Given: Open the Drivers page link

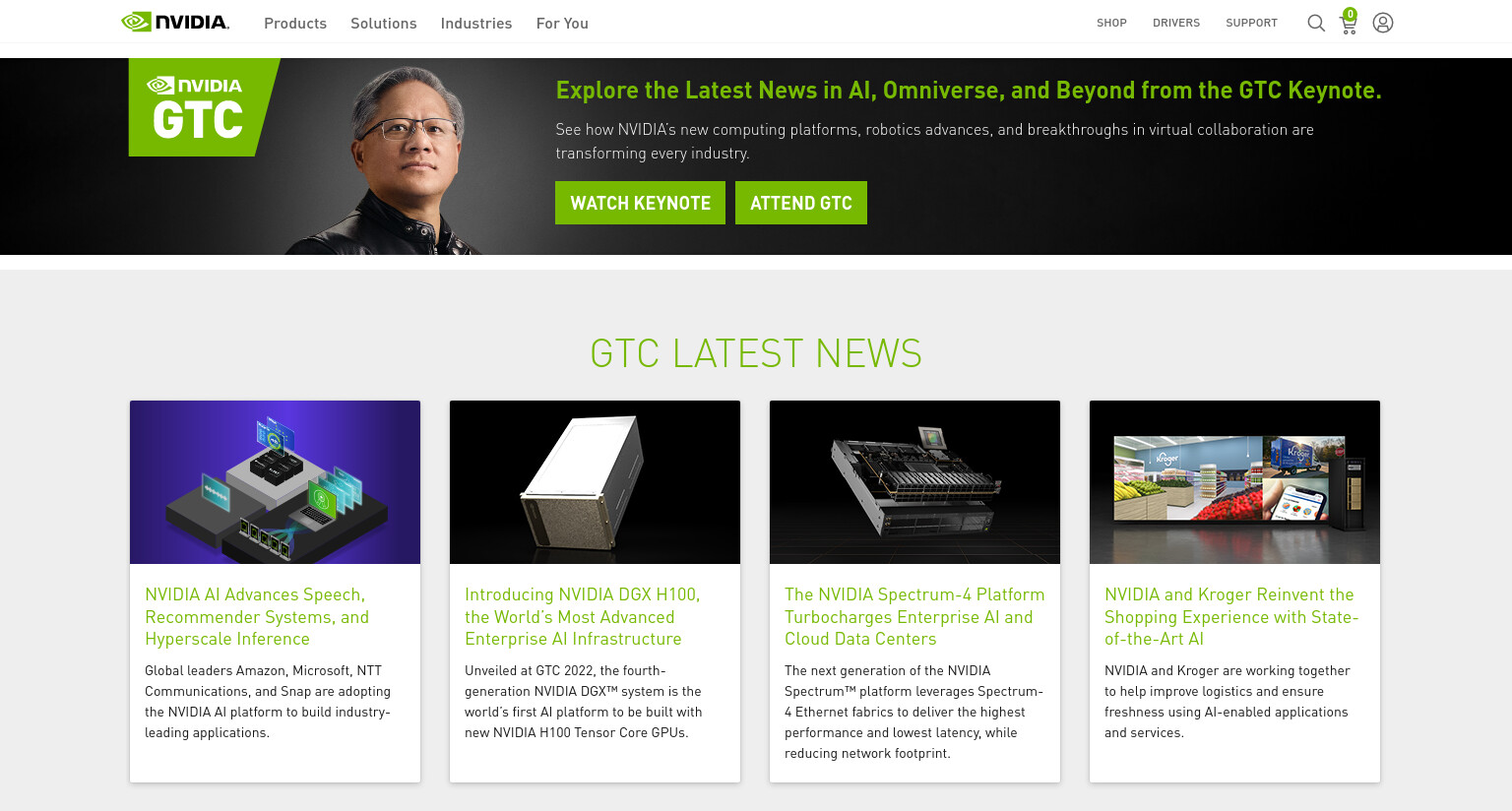Looking at the screenshot, I should [x=1176, y=23].
